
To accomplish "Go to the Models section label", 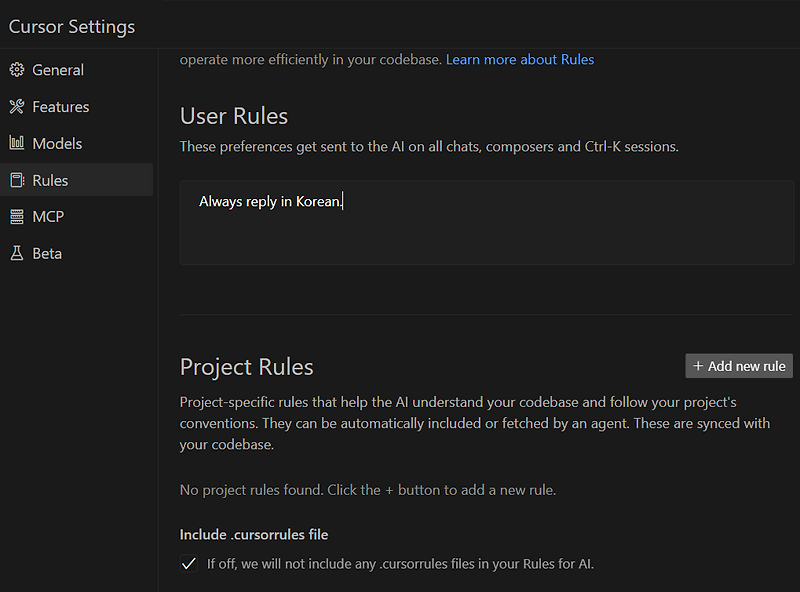I will [57, 144].
